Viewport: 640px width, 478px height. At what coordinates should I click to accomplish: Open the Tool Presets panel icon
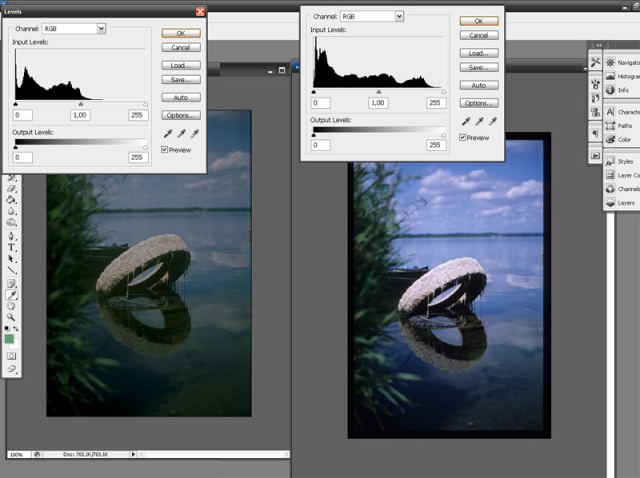coord(596,62)
